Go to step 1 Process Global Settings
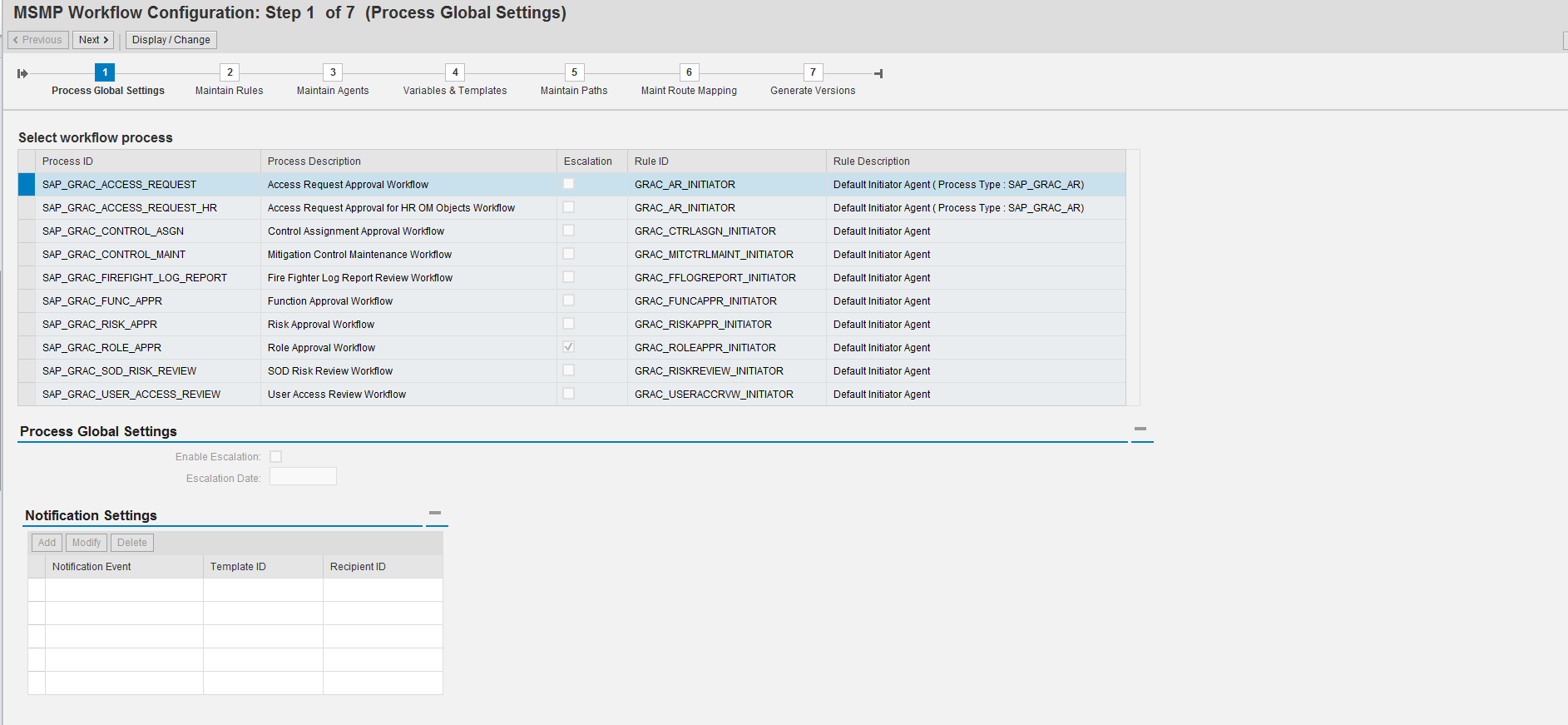The image size is (1568, 725). coord(105,72)
